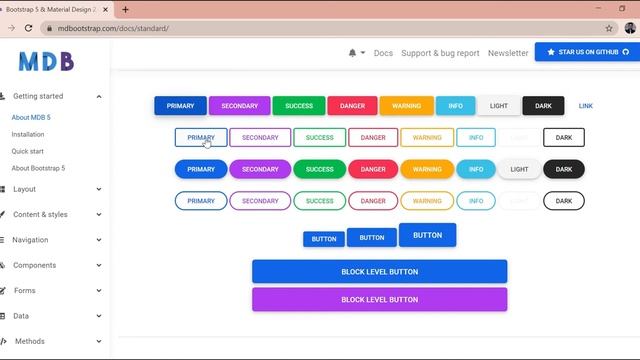The height and width of the screenshot is (360, 640).
Task: Click the solid rounded Dark button
Action: (x=564, y=169)
